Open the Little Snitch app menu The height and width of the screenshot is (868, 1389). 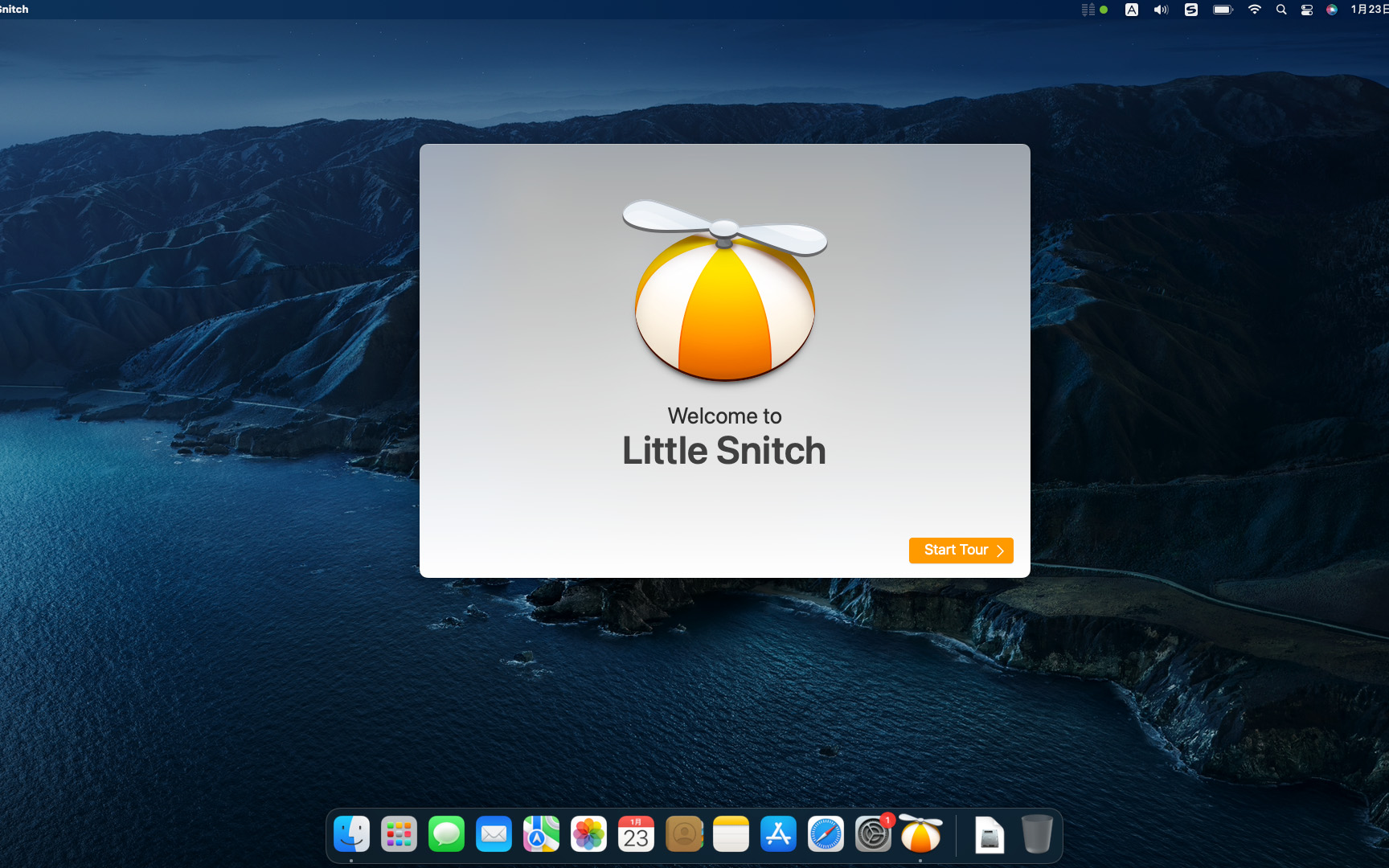(14, 10)
